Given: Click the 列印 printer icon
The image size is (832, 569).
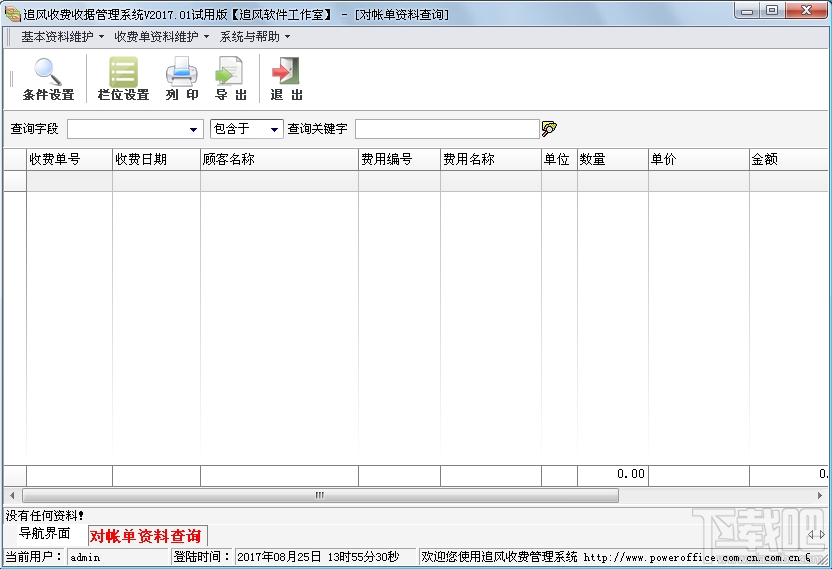Looking at the screenshot, I should click(182, 79).
